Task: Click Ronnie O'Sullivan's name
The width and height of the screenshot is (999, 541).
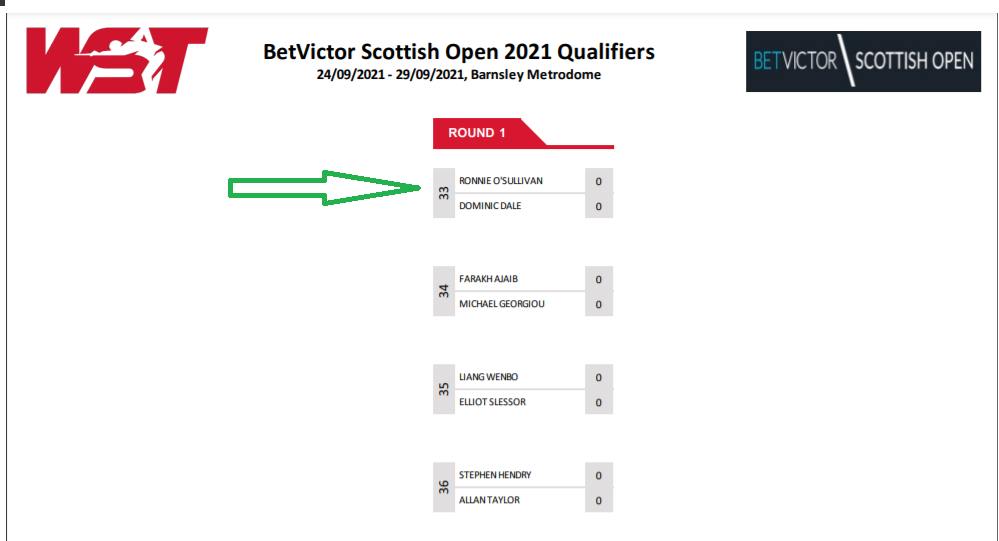Action: pyautogui.click(x=501, y=181)
